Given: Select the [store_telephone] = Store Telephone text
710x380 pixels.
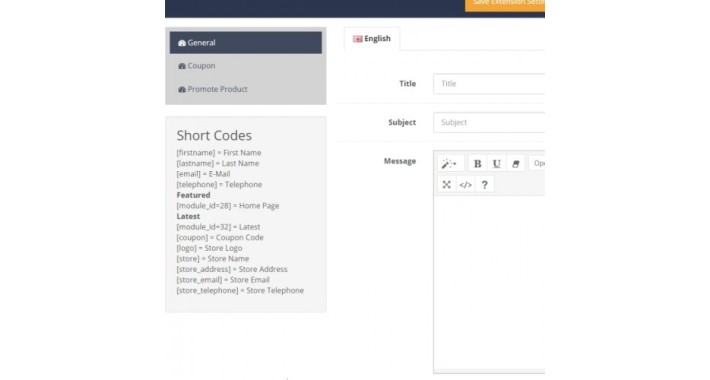Looking at the screenshot, I should 240,290.
